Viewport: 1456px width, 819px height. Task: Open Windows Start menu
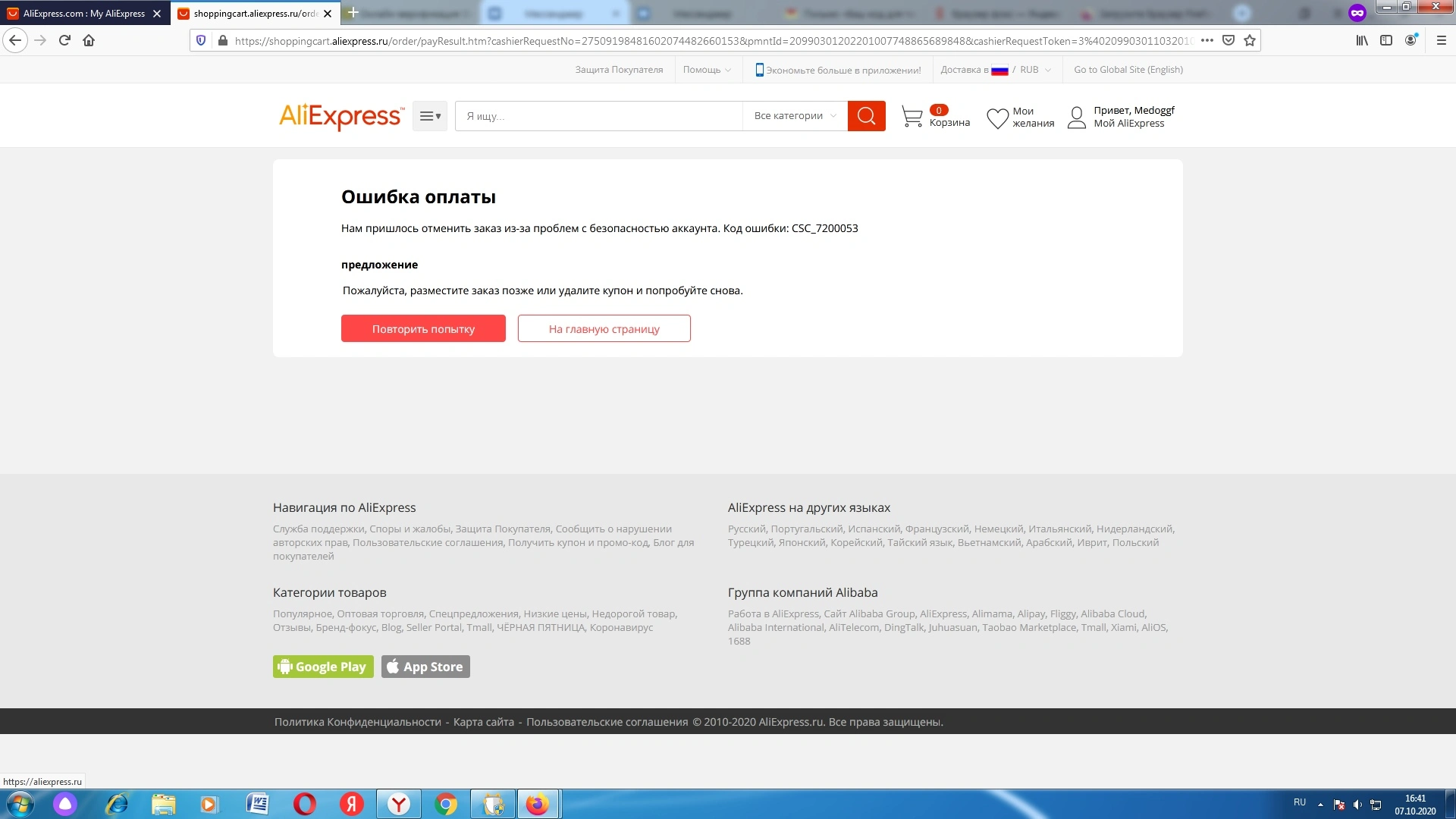[x=20, y=804]
